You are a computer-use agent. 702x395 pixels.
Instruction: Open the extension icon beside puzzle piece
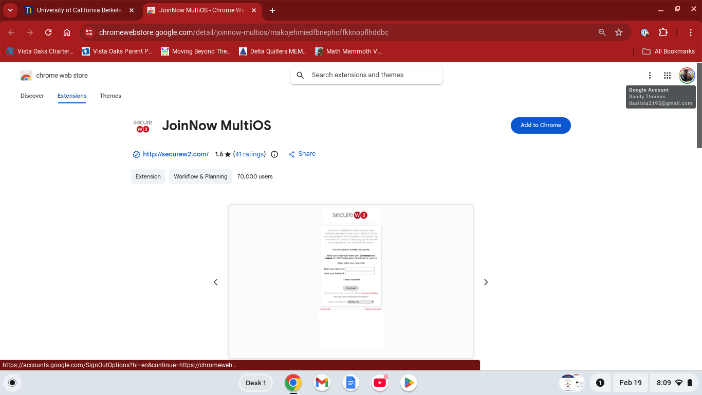coord(645,32)
